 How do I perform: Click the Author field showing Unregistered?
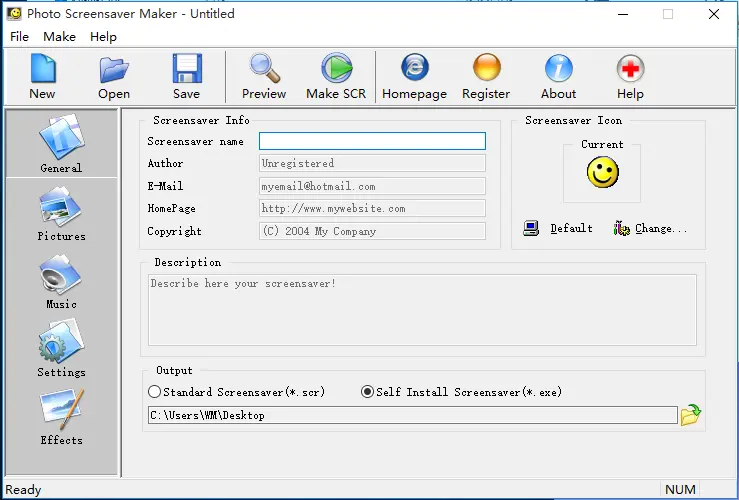click(372, 164)
